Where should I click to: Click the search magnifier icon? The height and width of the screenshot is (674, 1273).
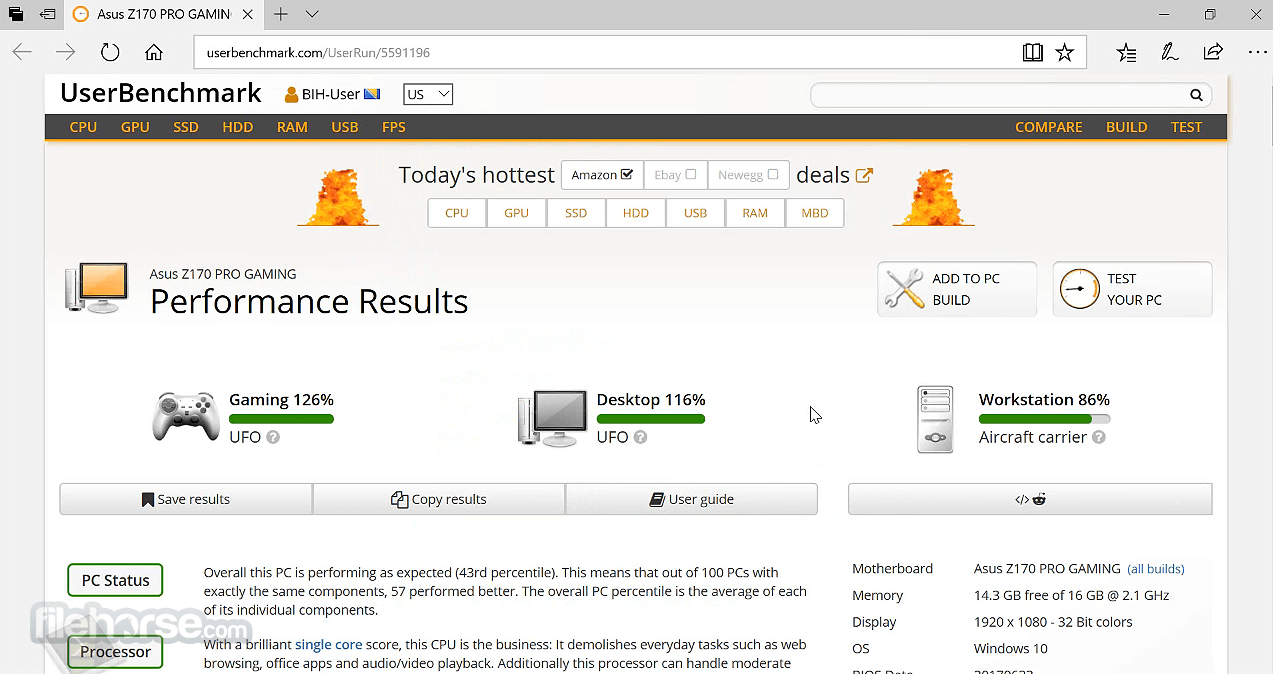click(x=1196, y=95)
